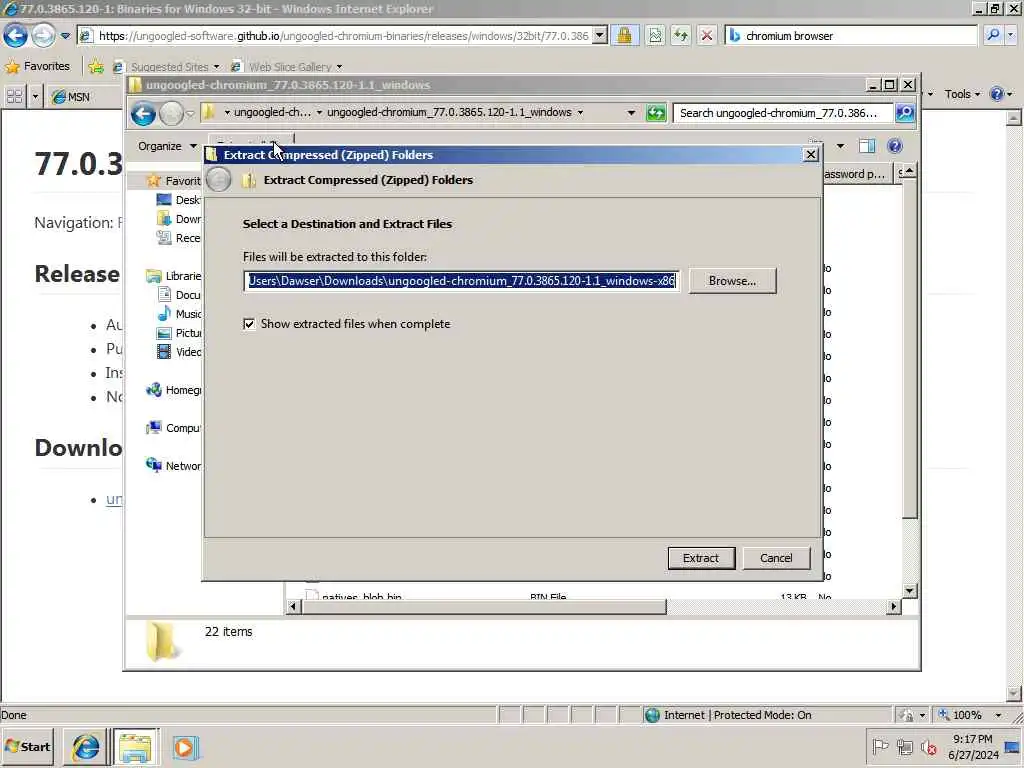Image resolution: width=1024 pixels, height=768 pixels.
Task: Expand the Explorer address history dropdown
Action: point(631,113)
